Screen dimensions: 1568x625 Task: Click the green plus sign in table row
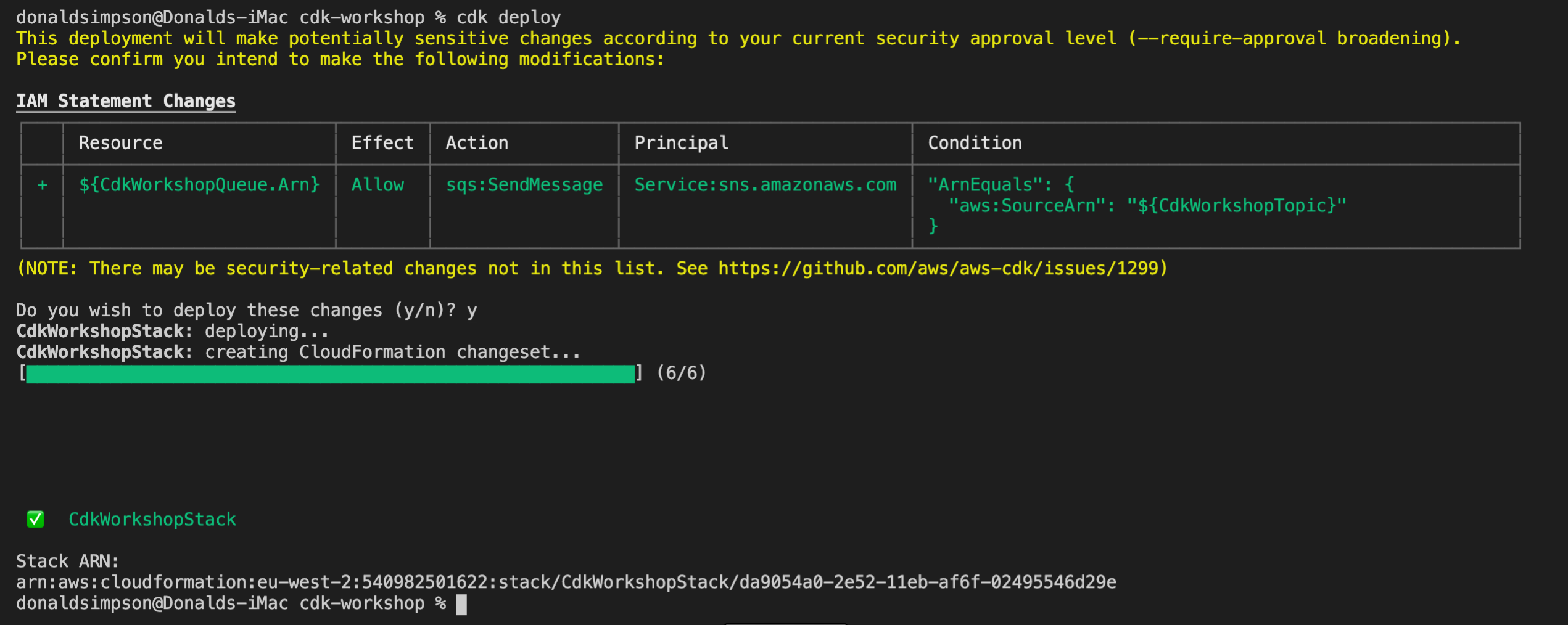(43, 185)
